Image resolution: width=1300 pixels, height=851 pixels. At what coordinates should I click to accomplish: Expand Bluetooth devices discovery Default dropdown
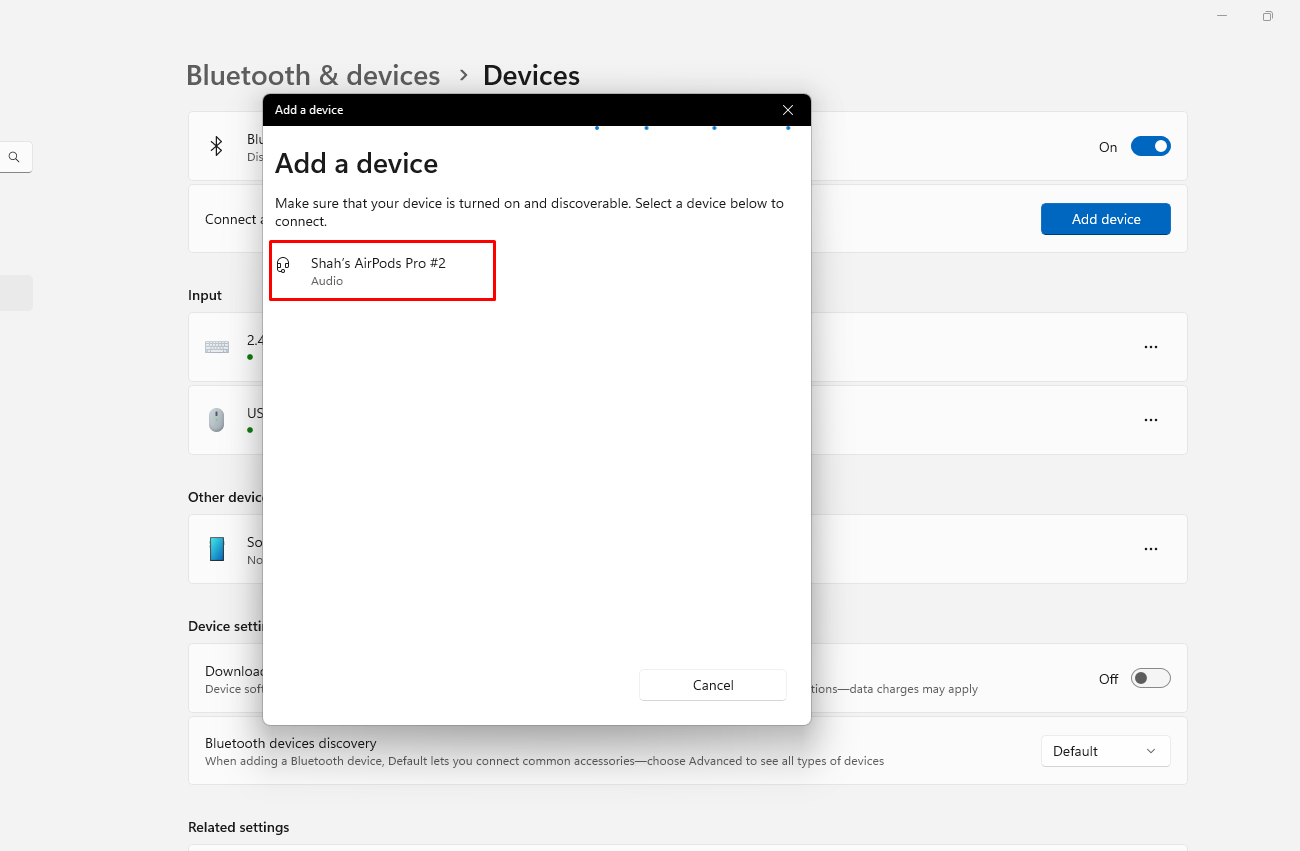[1105, 751]
